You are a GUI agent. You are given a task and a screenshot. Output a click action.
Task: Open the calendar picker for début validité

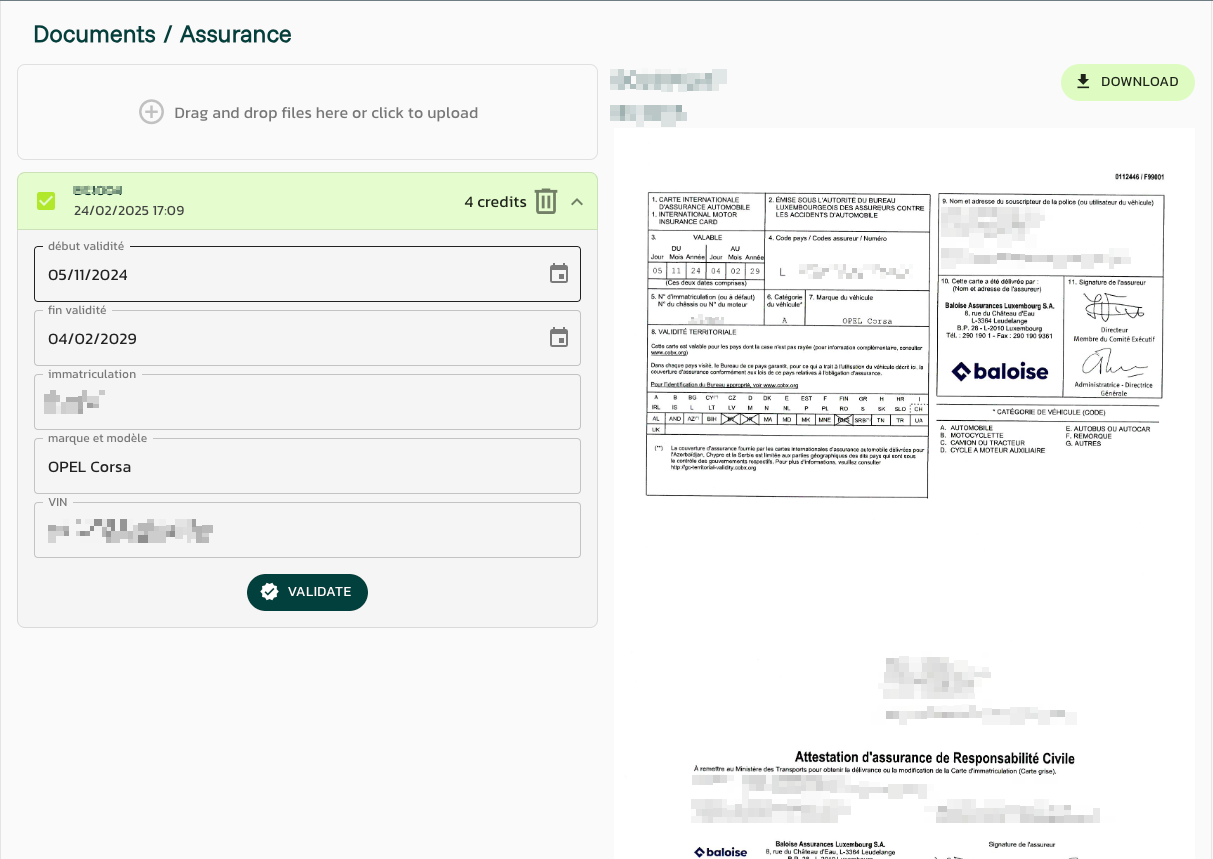coord(559,274)
